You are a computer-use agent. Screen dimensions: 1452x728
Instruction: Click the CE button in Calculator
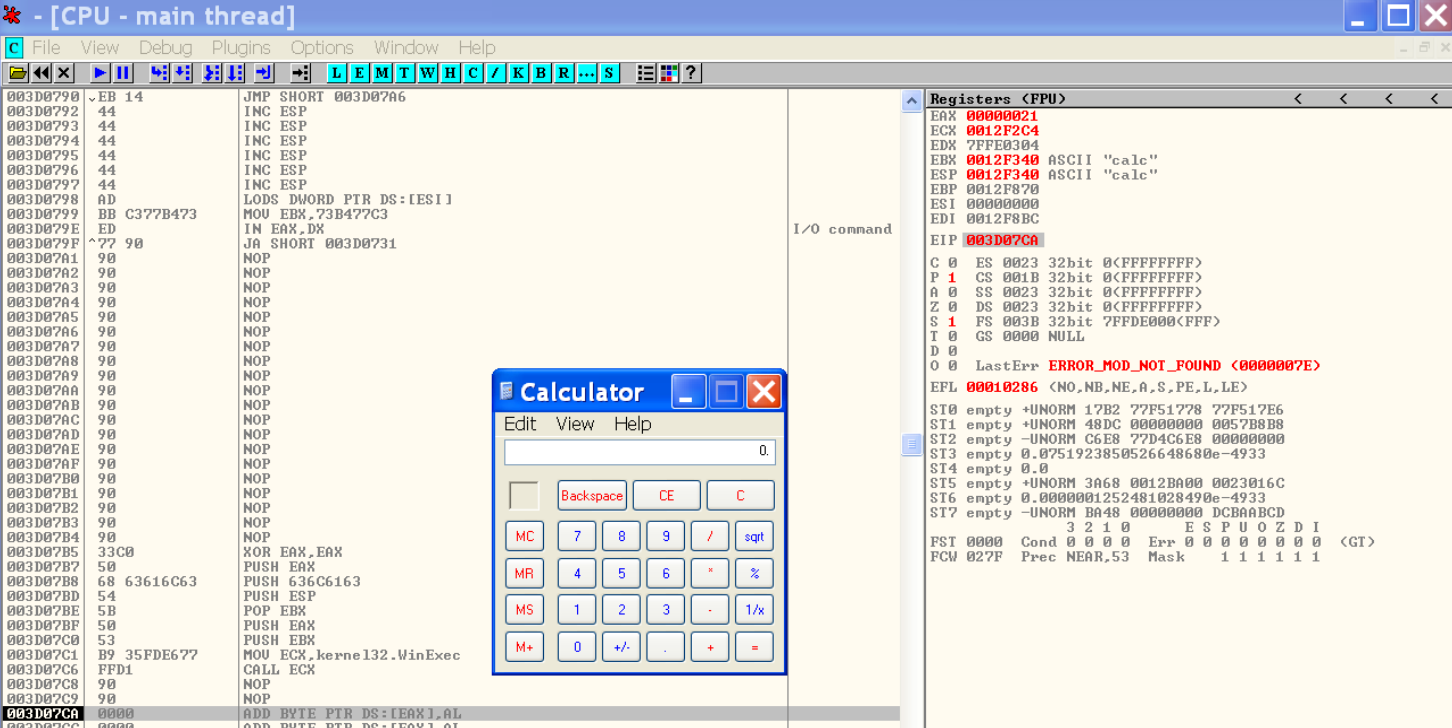click(666, 496)
